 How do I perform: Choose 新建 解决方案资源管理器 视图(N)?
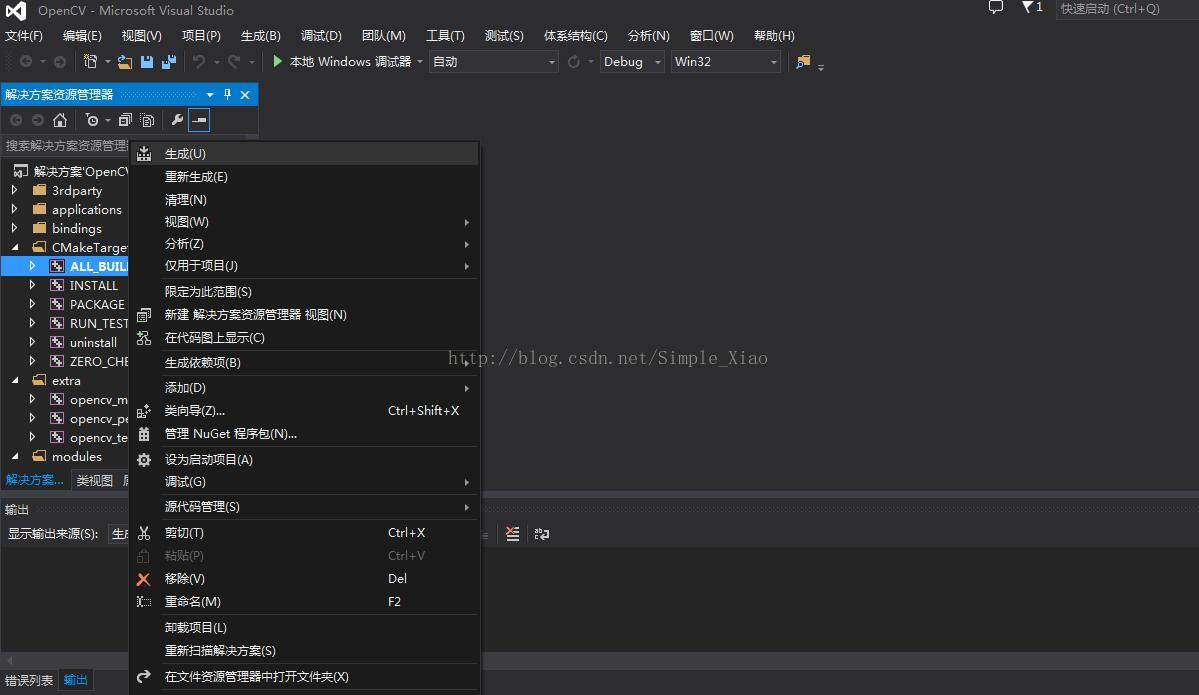(x=304, y=314)
